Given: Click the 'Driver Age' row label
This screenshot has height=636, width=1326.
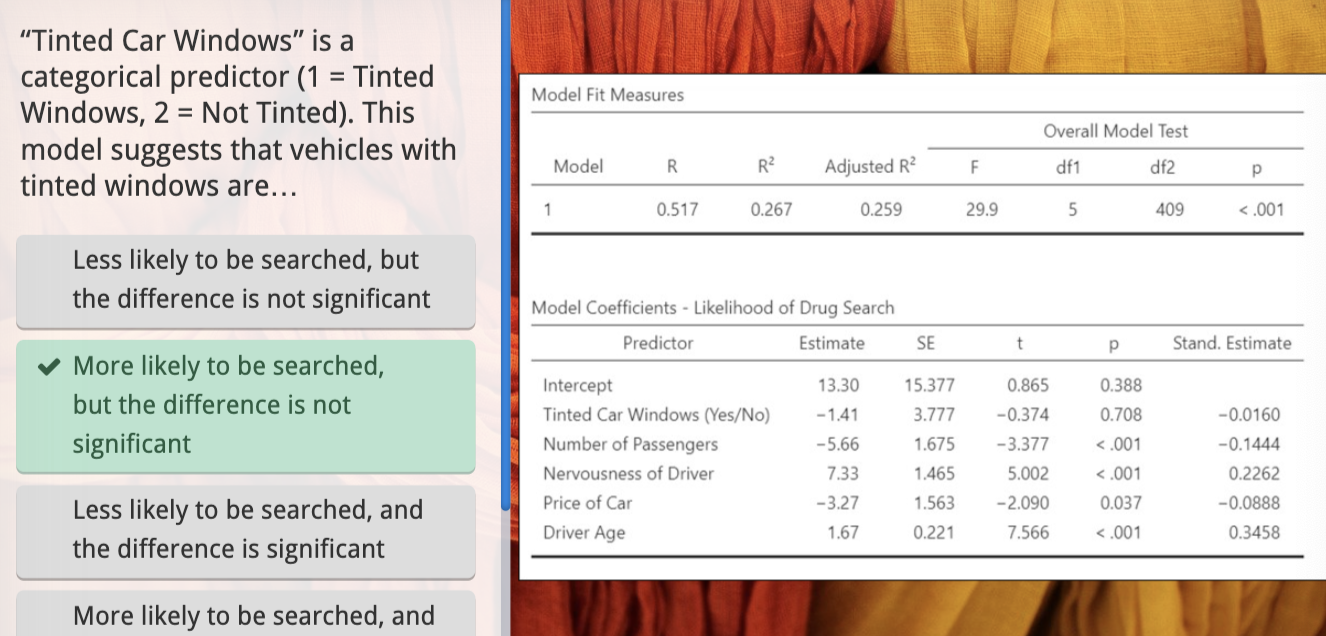Looking at the screenshot, I should click(584, 533).
